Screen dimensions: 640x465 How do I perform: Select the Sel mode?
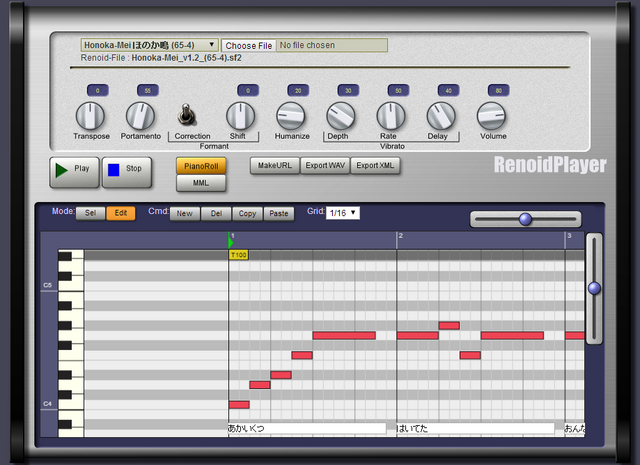90,213
